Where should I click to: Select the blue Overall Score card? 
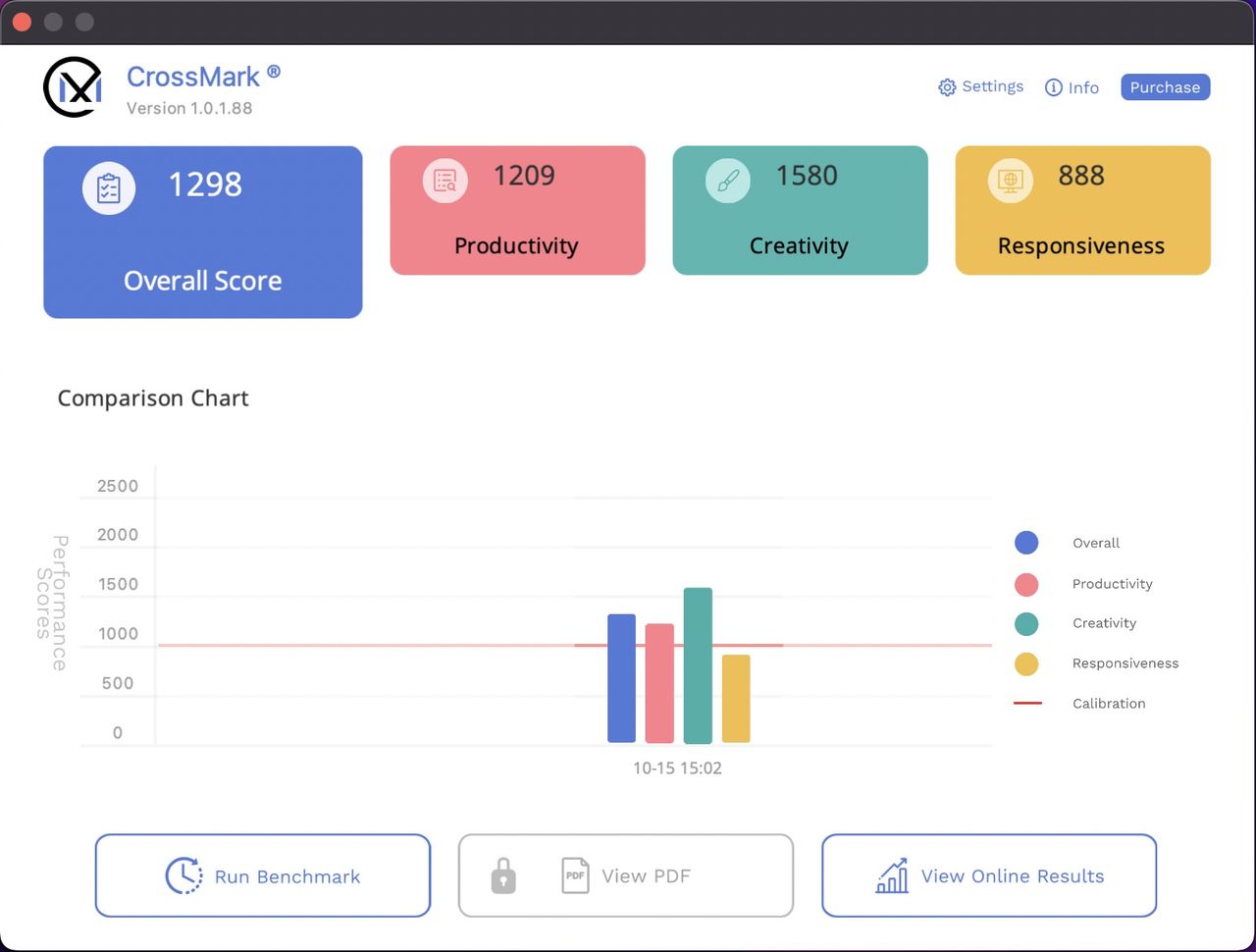pyautogui.click(x=203, y=232)
